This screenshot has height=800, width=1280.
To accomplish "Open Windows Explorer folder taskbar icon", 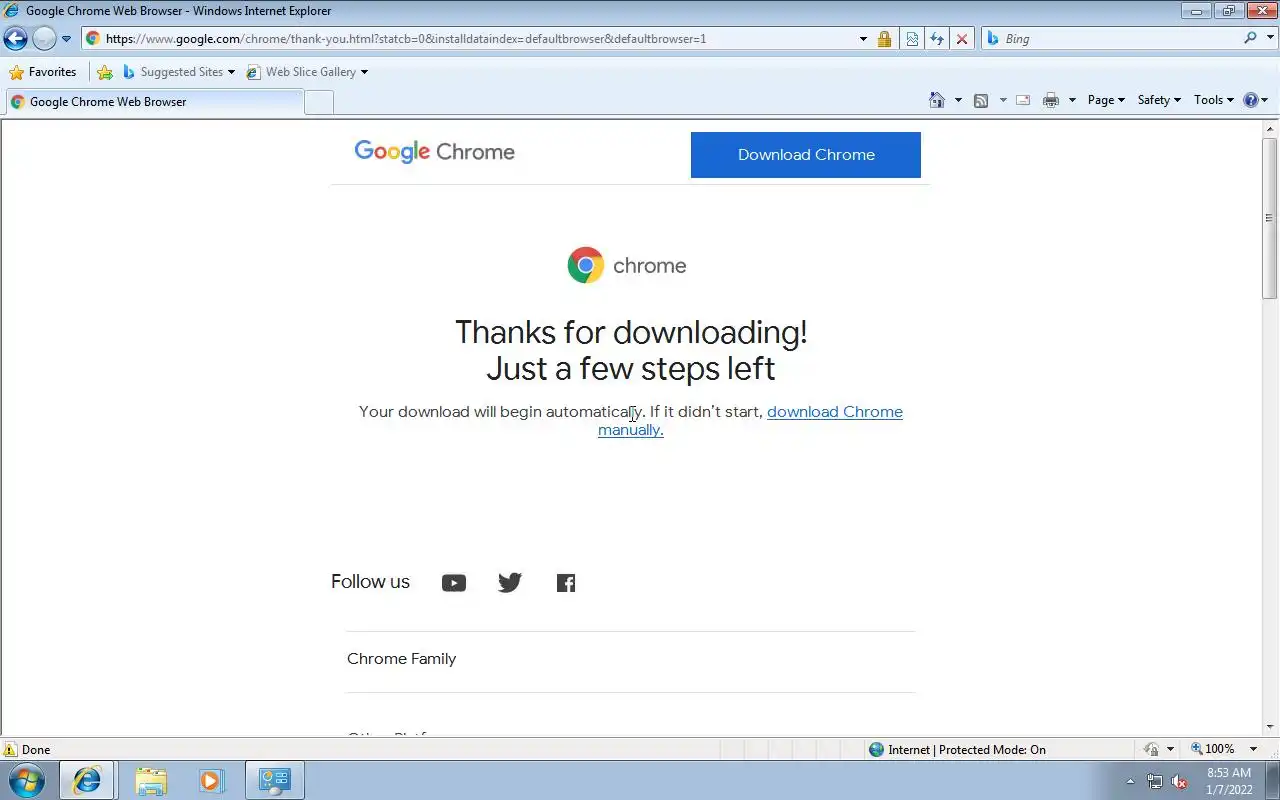I will click(x=151, y=781).
